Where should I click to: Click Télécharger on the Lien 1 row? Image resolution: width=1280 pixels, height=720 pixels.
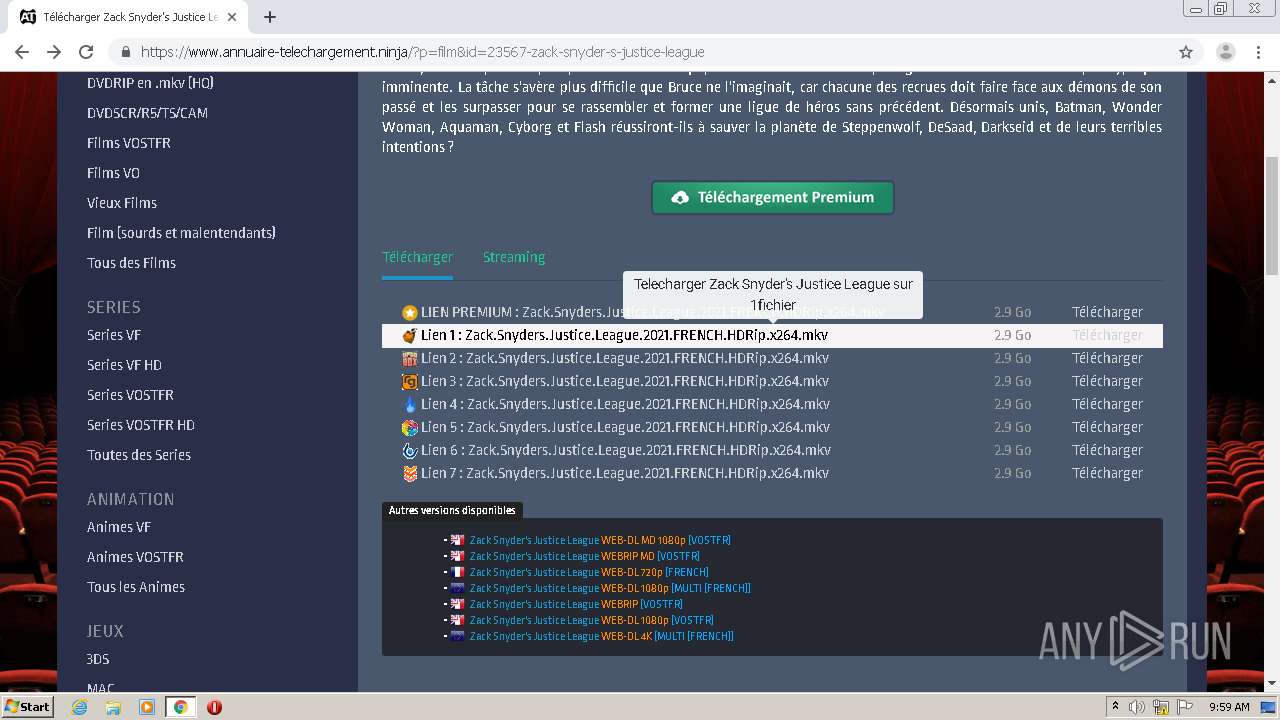pos(1107,335)
